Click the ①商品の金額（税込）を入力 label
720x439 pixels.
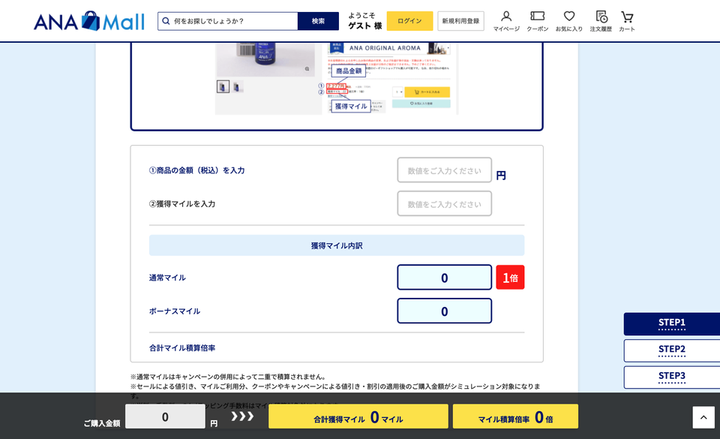point(197,170)
